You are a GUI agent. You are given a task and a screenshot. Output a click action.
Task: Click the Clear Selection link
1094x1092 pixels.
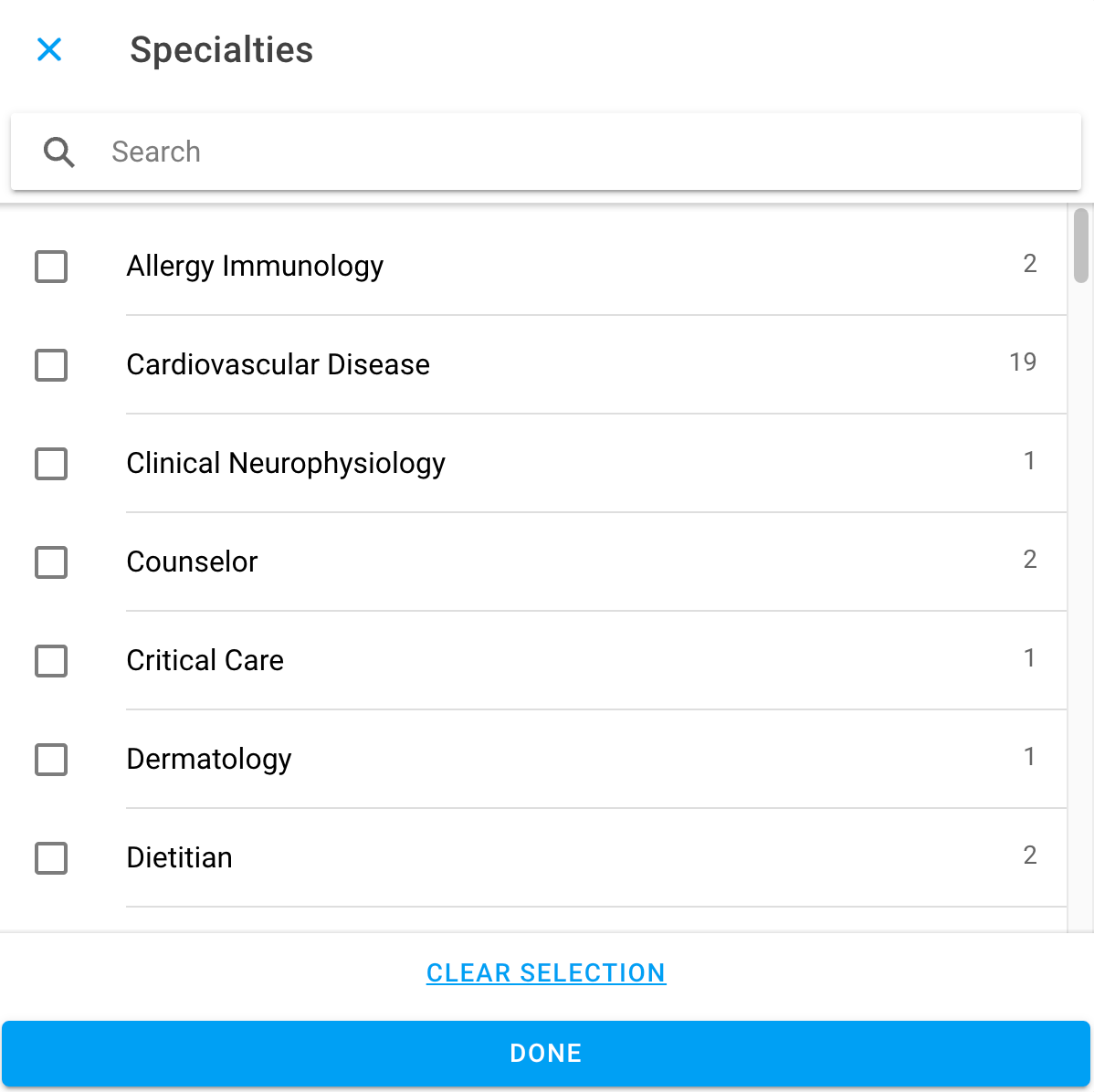546,973
